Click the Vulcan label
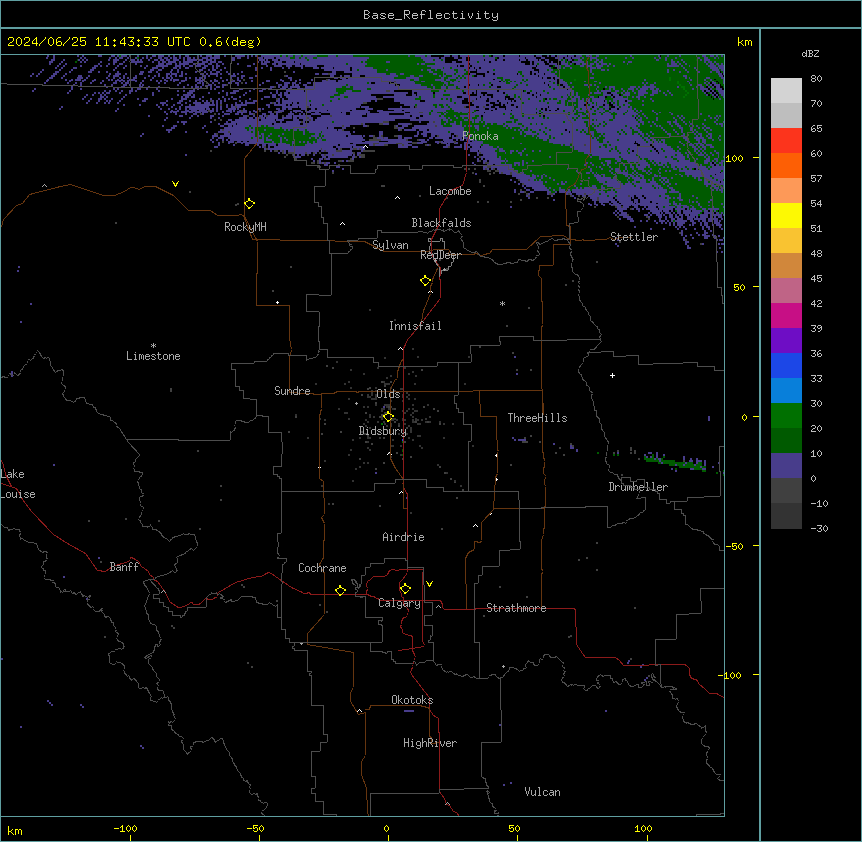 (x=543, y=792)
